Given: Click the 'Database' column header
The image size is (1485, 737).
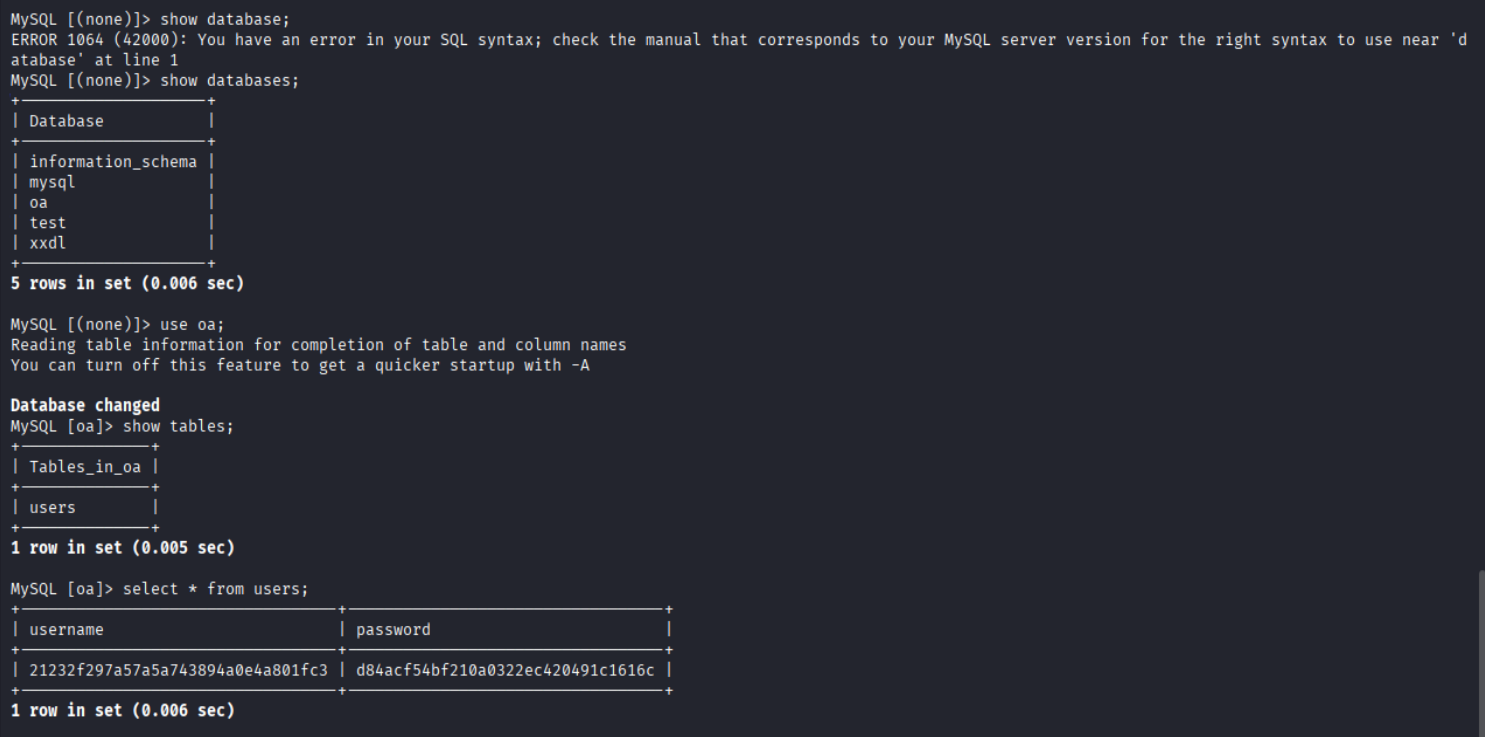Looking at the screenshot, I should pos(66,121).
